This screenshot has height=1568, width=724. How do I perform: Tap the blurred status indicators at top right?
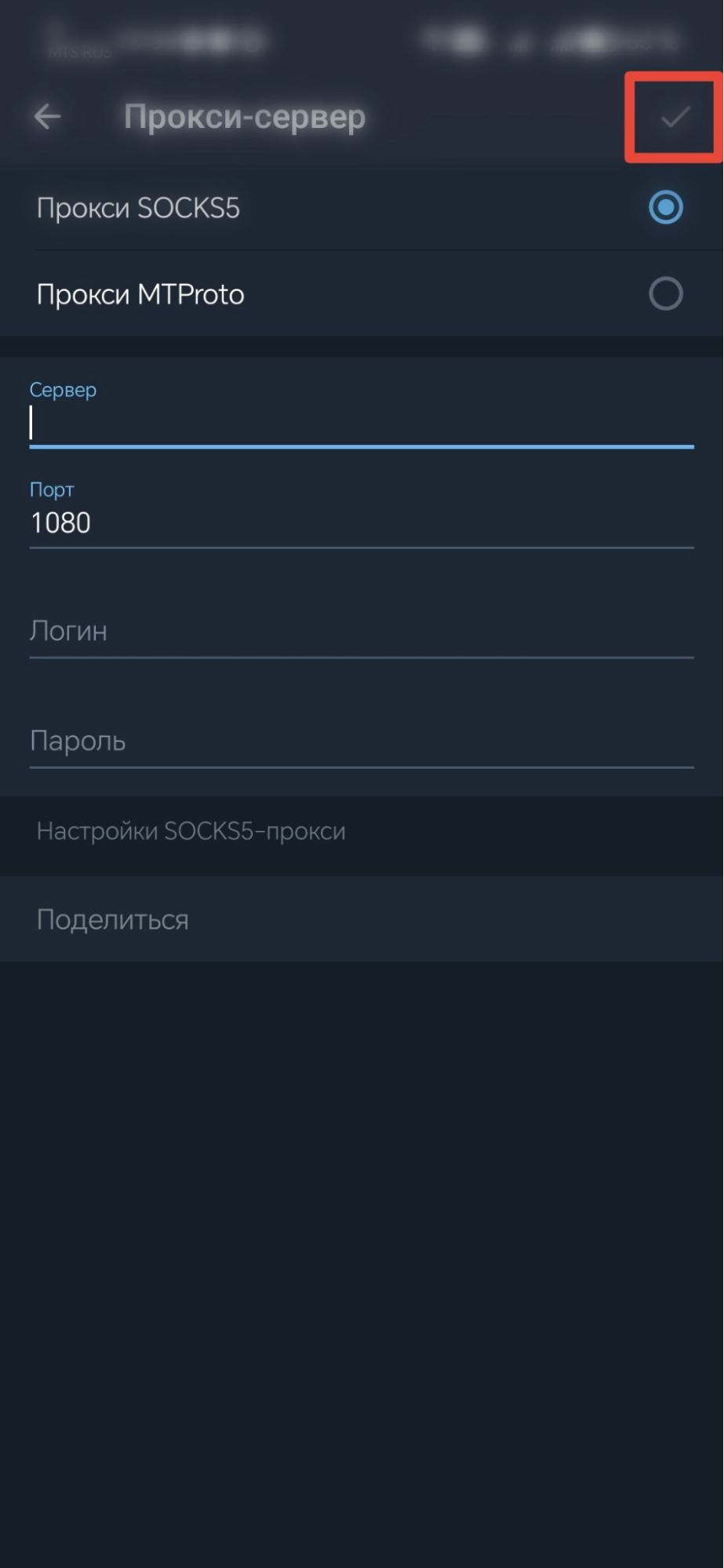coord(549,39)
